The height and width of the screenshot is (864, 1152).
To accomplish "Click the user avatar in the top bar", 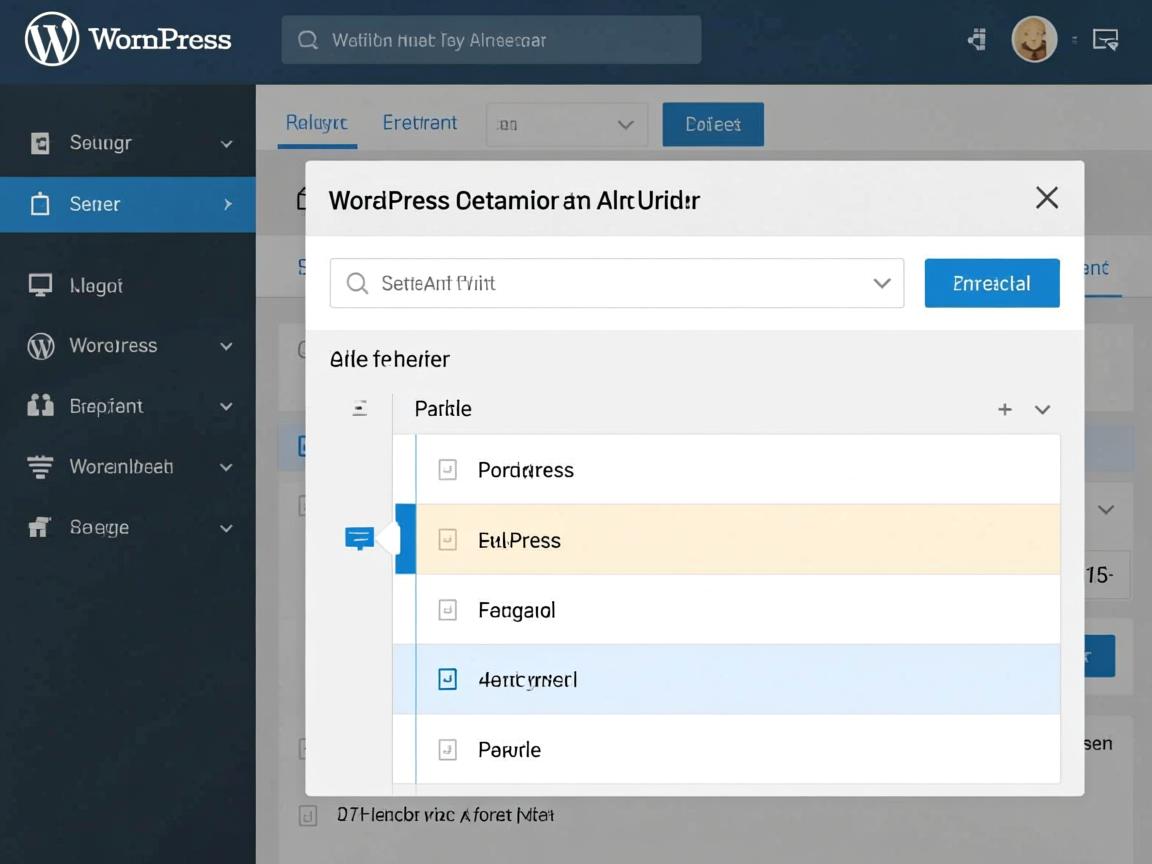I will (1035, 39).
